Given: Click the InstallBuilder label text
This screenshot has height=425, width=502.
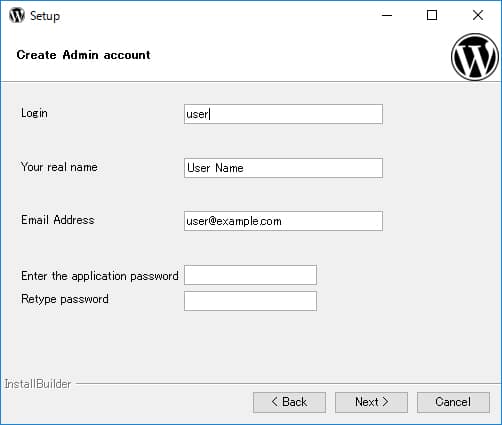Looking at the screenshot, I should click(38, 384).
